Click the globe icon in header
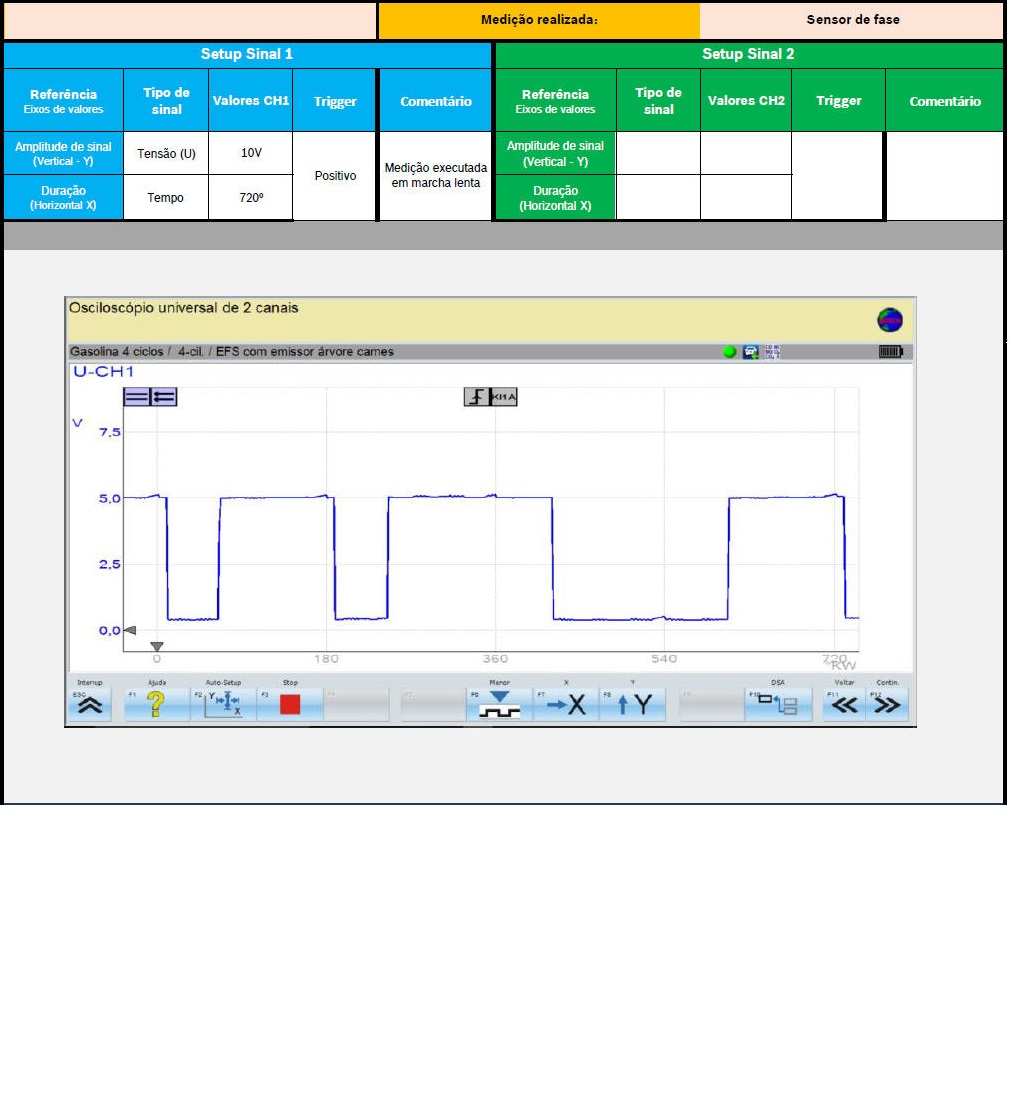Screen dimensions: 1011x1107 [889, 320]
